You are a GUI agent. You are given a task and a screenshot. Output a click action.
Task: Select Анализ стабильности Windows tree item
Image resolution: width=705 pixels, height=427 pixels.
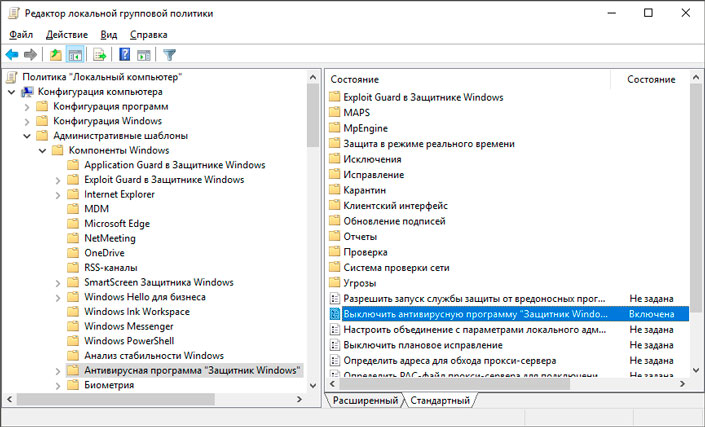[x=154, y=356]
